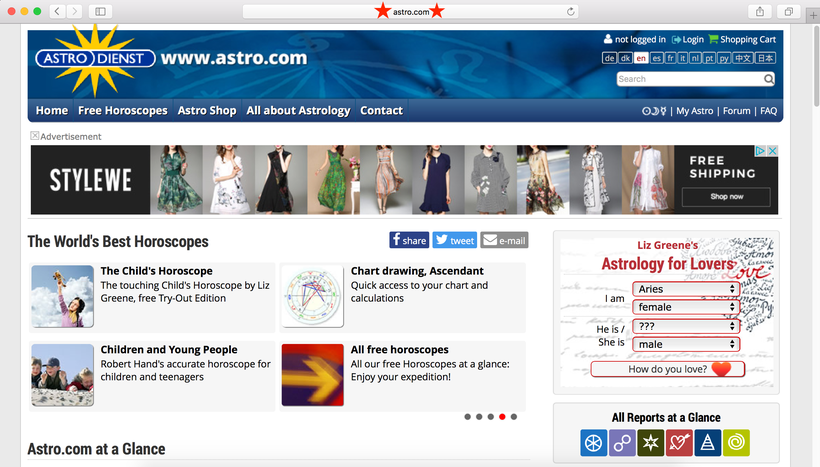This screenshot has height=467, width=820.
Task: Tweet this page on Twitter
Action: pyautogui.click(x=454, y=240)
